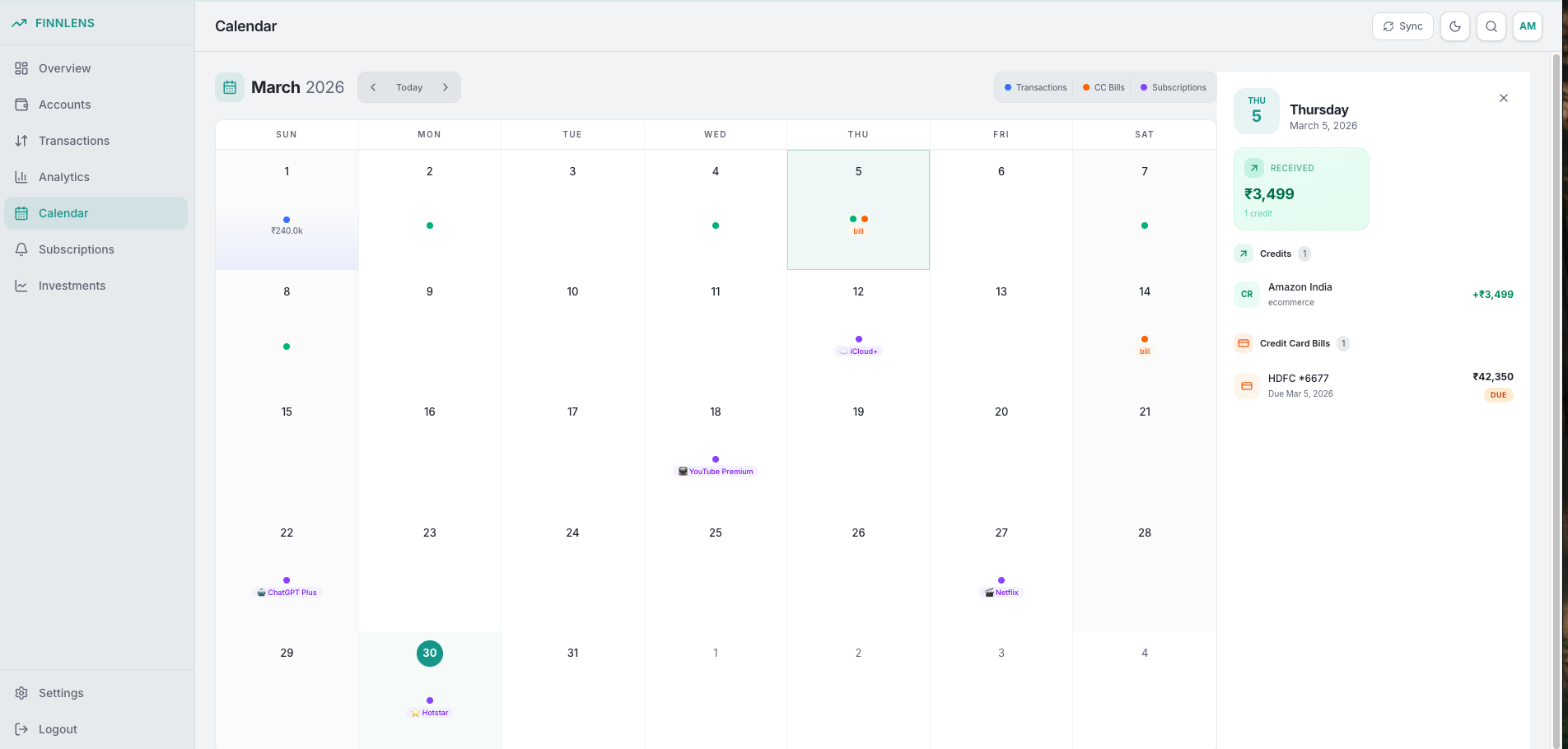Open Settings at sidebar bottom
The image size is (1568, 749).
(x=96, y=693)
